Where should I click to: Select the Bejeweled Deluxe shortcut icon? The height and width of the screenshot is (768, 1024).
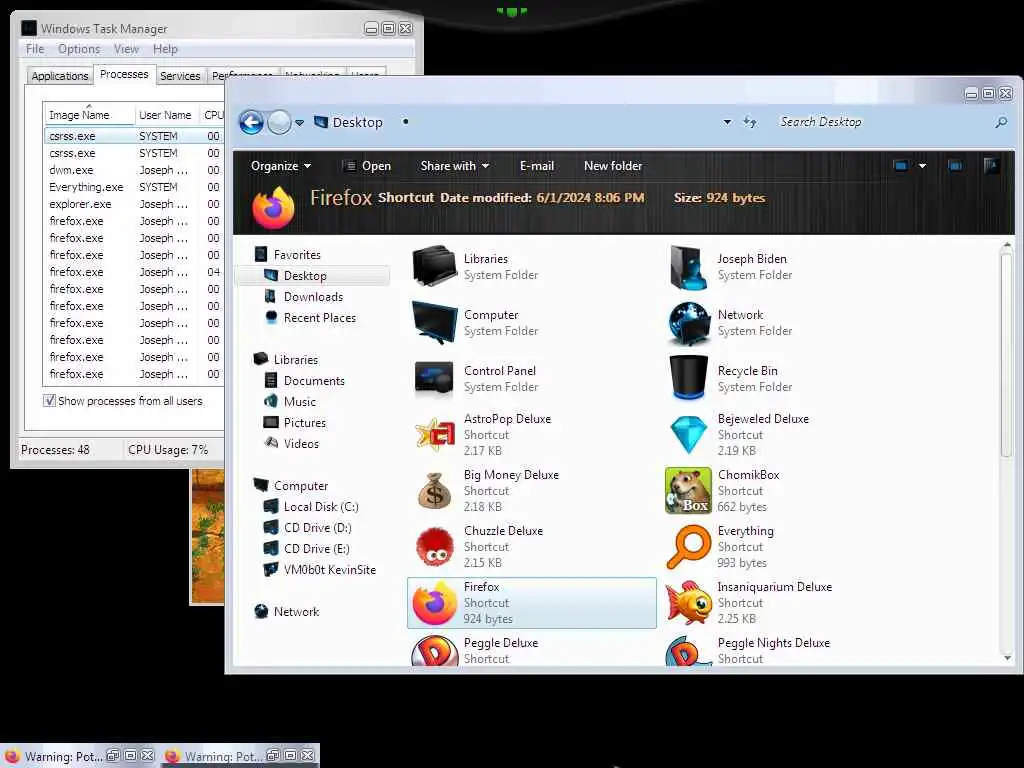[x=688, y=434]
